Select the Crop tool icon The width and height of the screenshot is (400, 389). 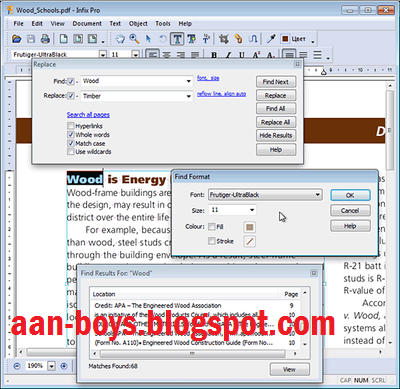point(224,39)
